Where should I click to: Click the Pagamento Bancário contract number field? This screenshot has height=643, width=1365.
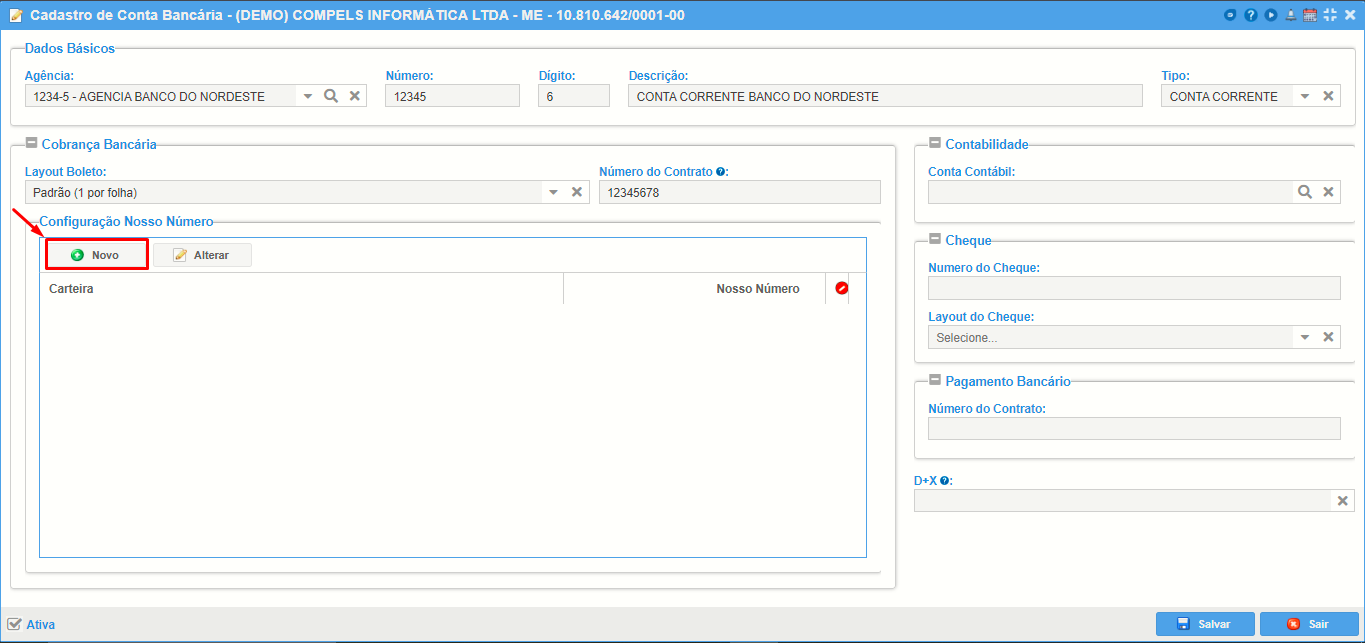coord(1134,429)
